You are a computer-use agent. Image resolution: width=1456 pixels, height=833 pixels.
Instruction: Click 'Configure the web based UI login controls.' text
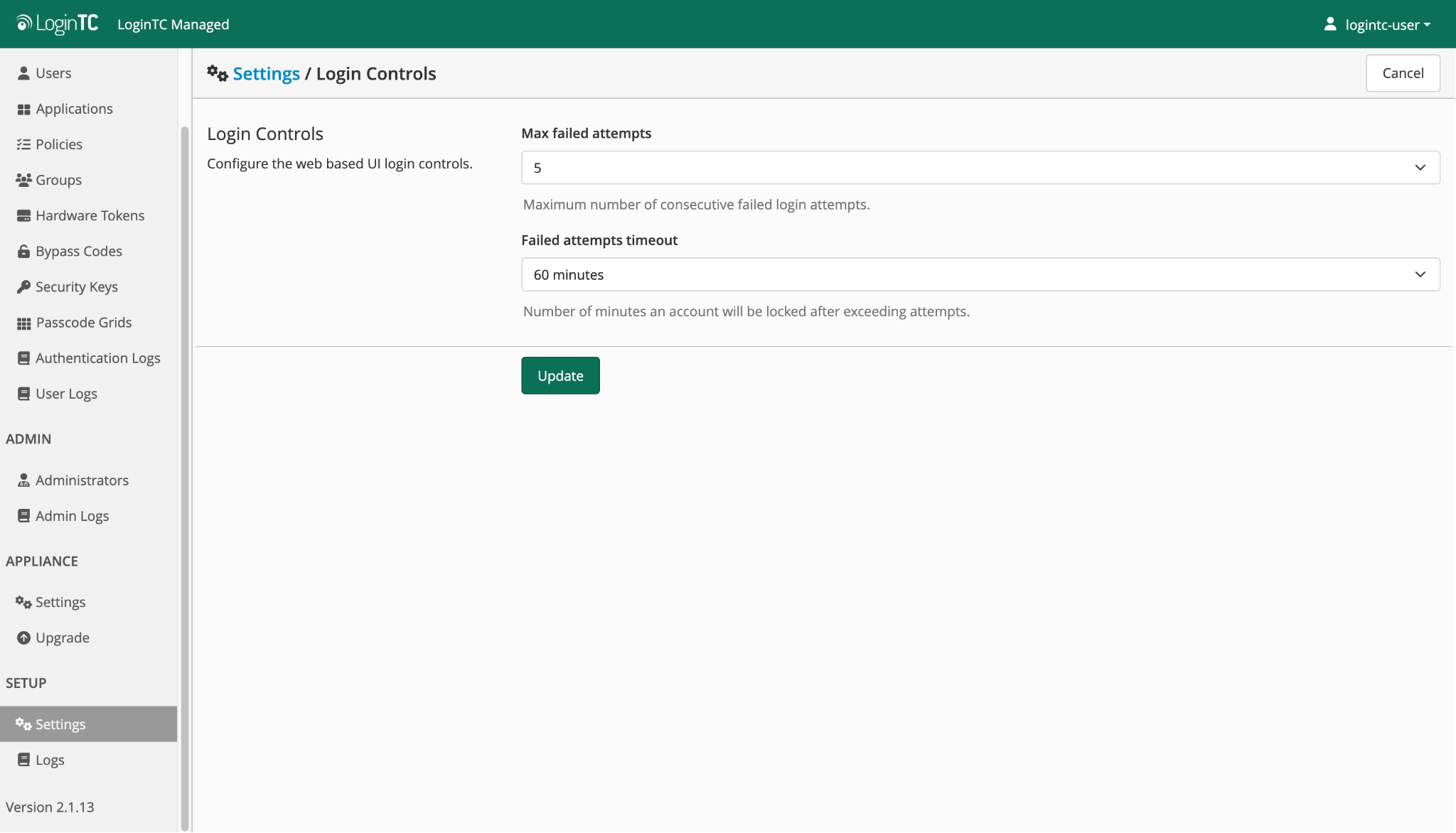(x=340, y=163)
